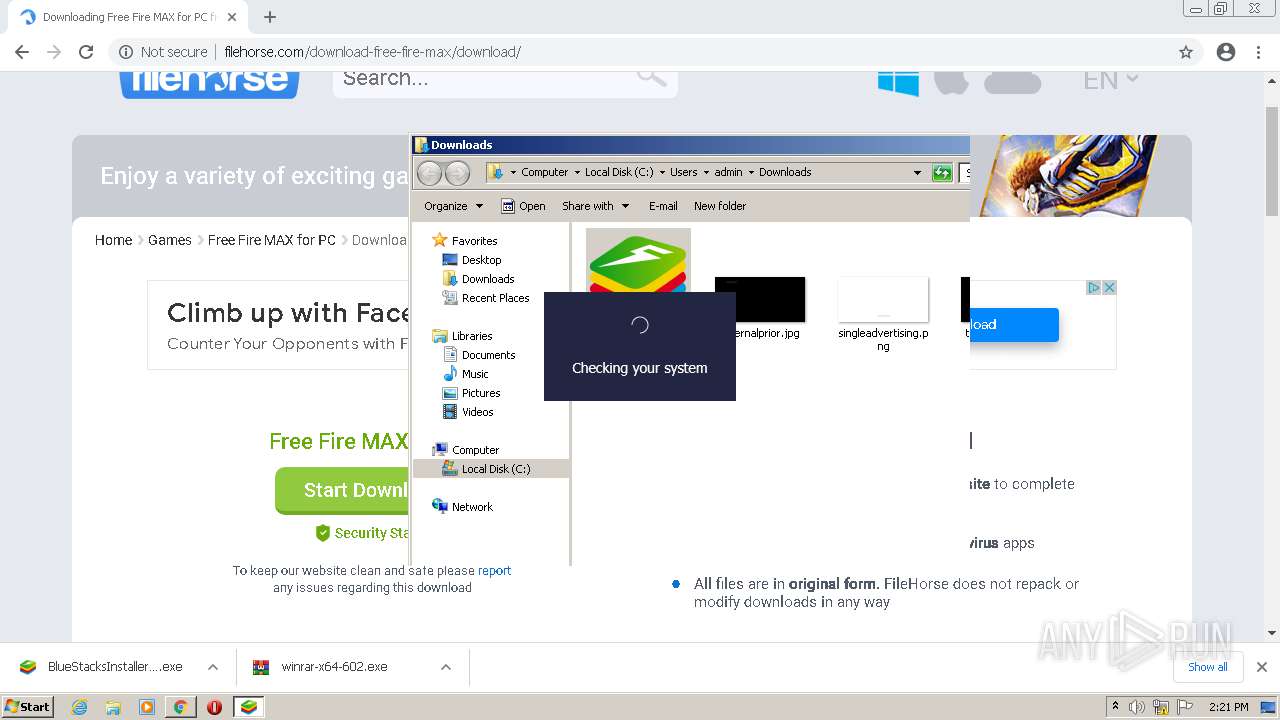Click BlueStacksInstaller download item
This screenshot has width=1280, height=720.
pyautogui.click(x=103, y=667)
